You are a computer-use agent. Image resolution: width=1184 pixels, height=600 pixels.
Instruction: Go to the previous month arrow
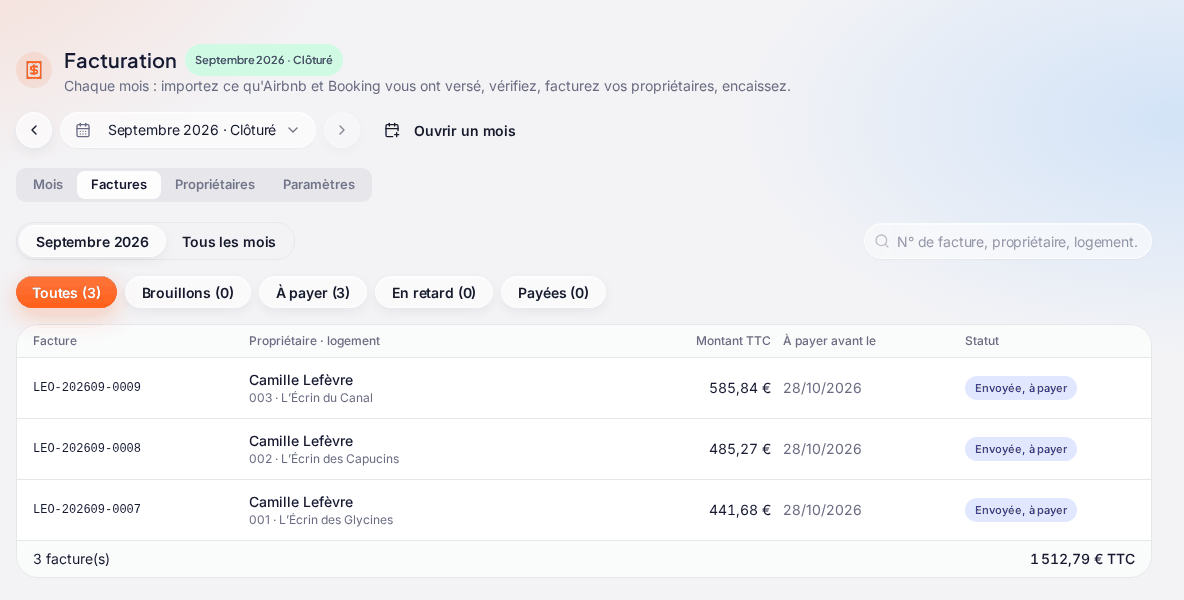34,131
